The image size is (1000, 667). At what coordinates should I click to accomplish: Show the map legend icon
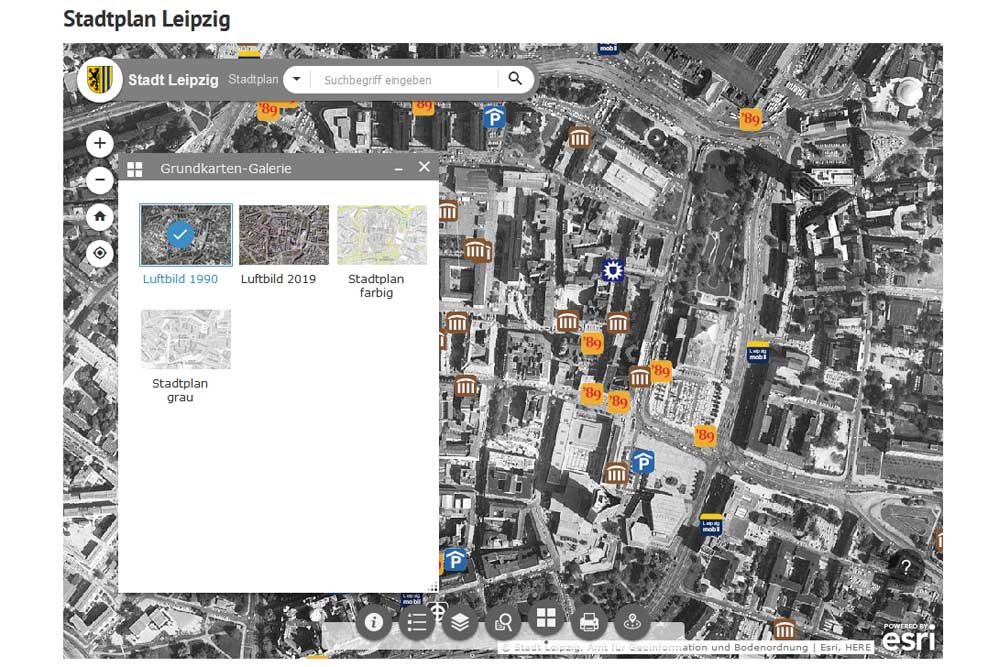[417, 621]
